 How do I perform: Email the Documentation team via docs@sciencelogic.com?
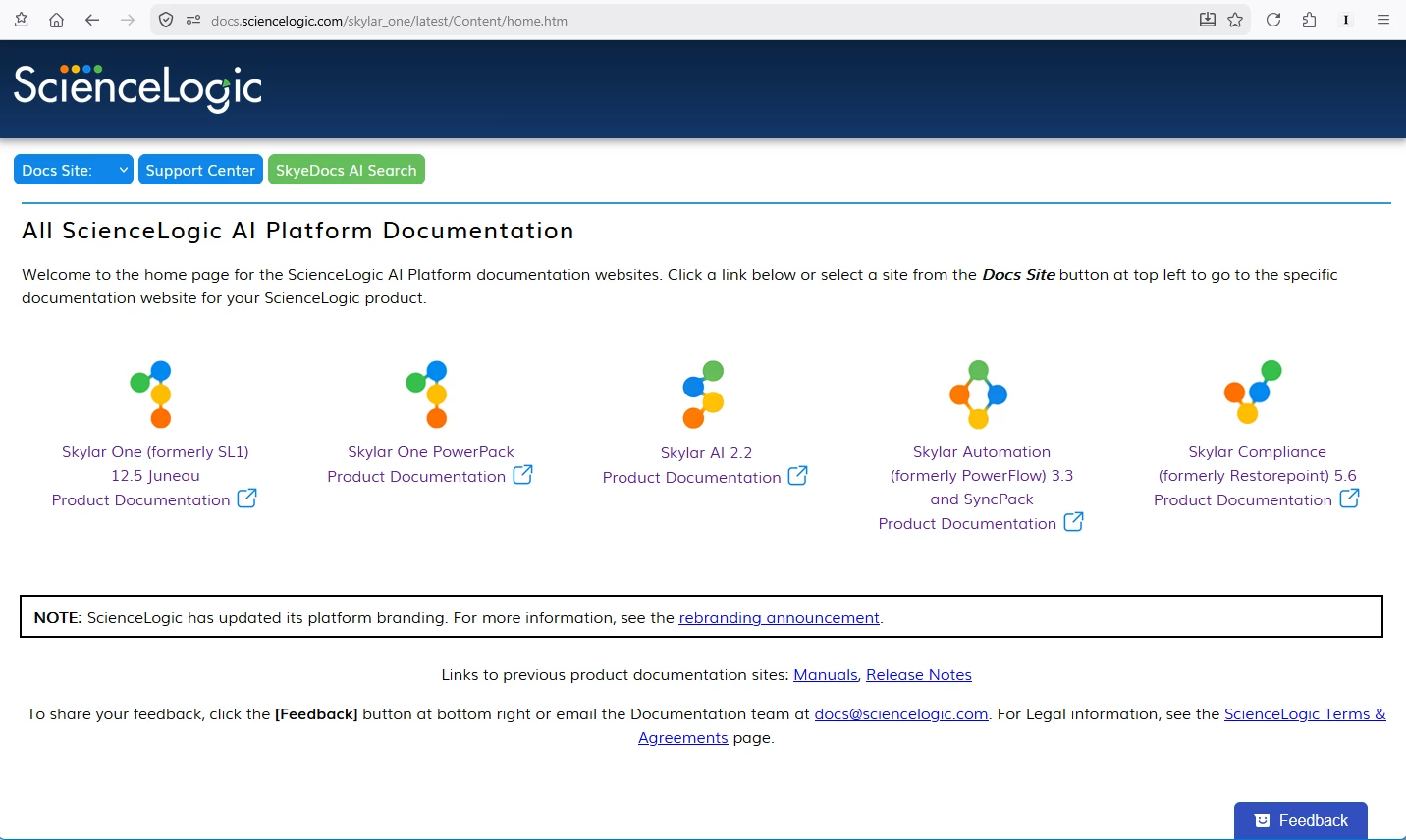pyautogui.click(x=900, y=713)
